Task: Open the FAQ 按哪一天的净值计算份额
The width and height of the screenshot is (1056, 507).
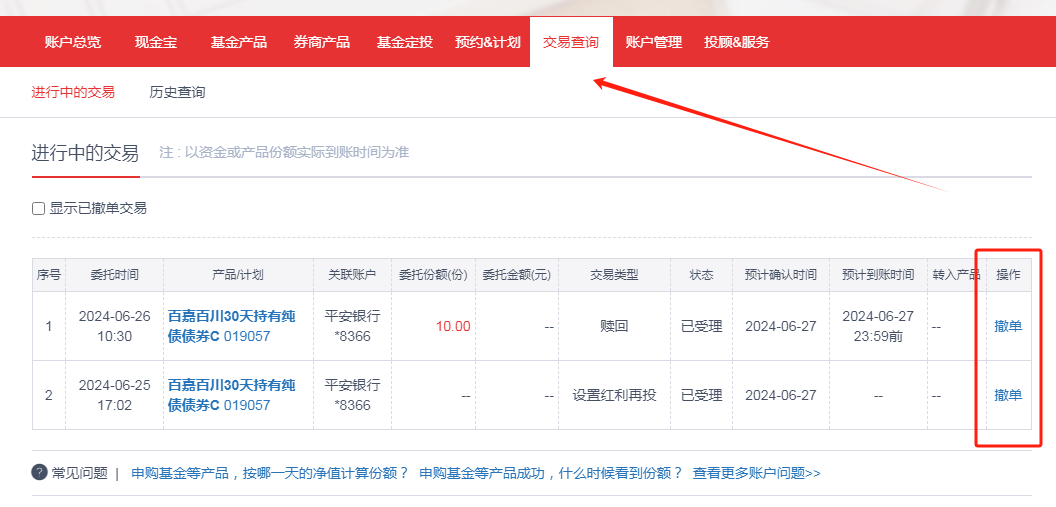Action: [x=270, y=473]
